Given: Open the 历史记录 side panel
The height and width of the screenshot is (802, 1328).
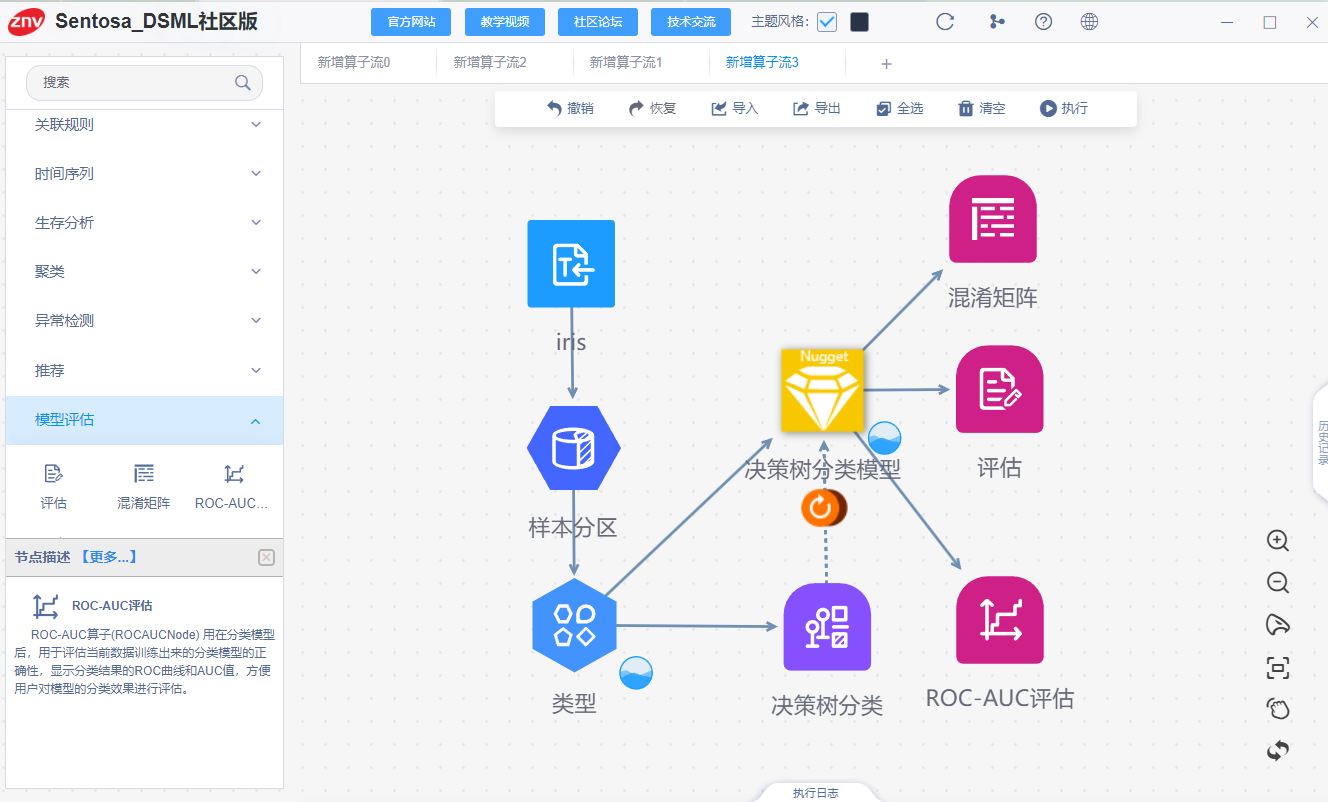Looking at the screenshot, I should click(1321, 443).
